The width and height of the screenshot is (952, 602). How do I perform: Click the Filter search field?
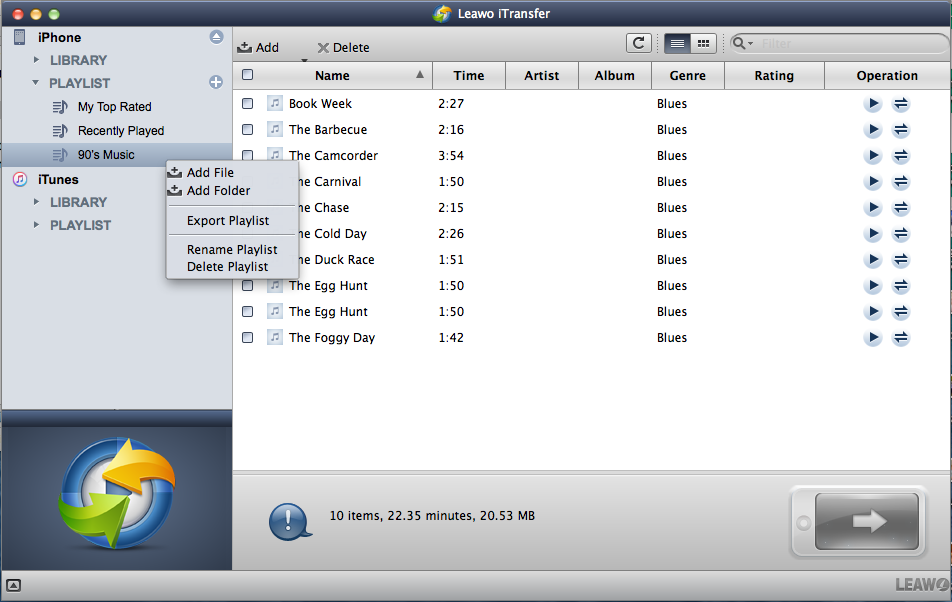845,43
